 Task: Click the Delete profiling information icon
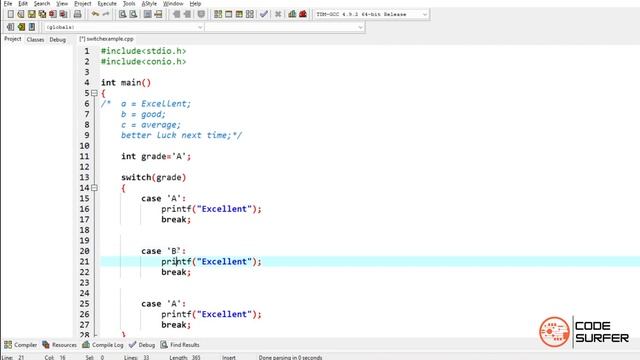coord(303,14)
